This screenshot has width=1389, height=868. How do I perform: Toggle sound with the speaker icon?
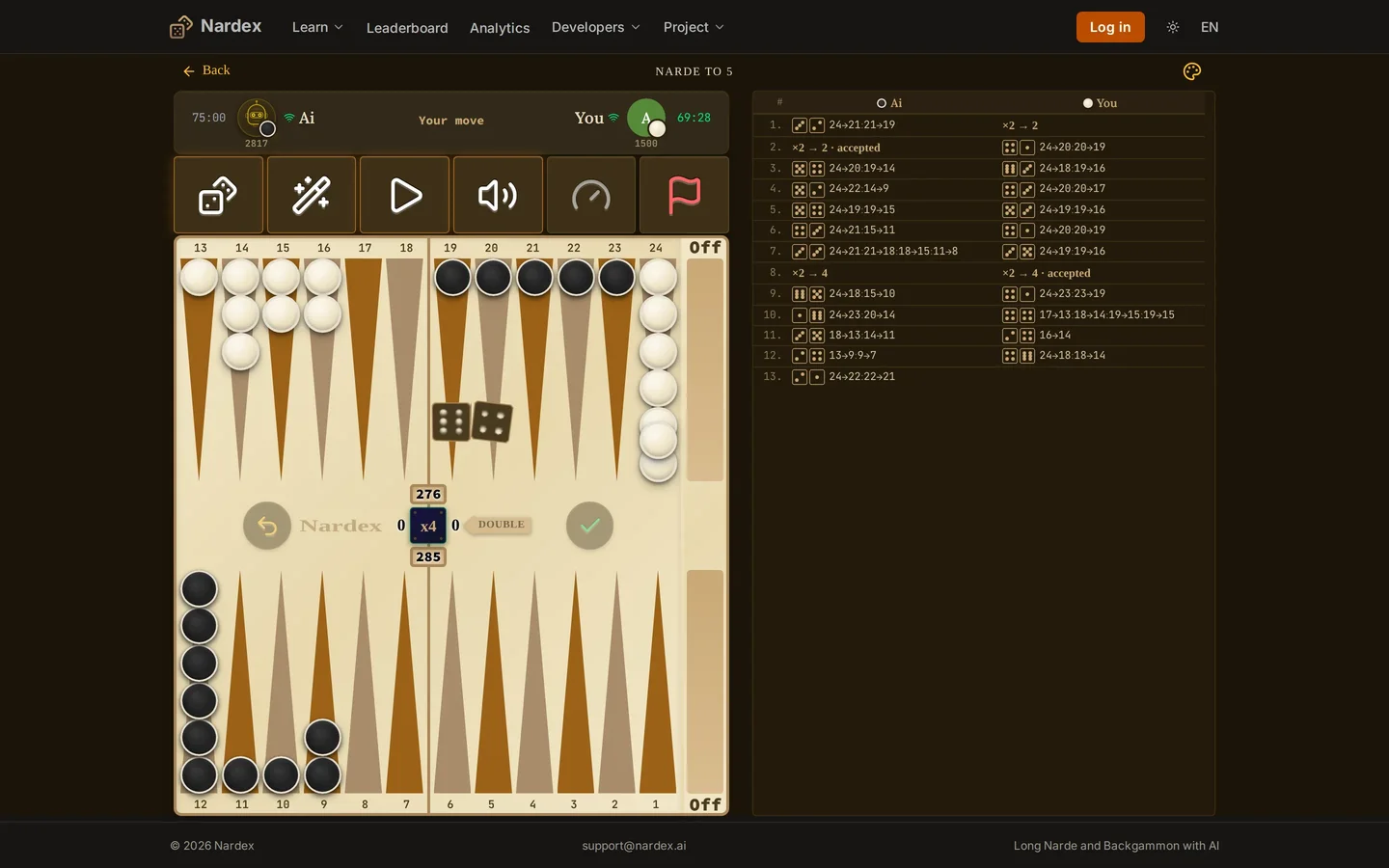click(x=498, y=195)
